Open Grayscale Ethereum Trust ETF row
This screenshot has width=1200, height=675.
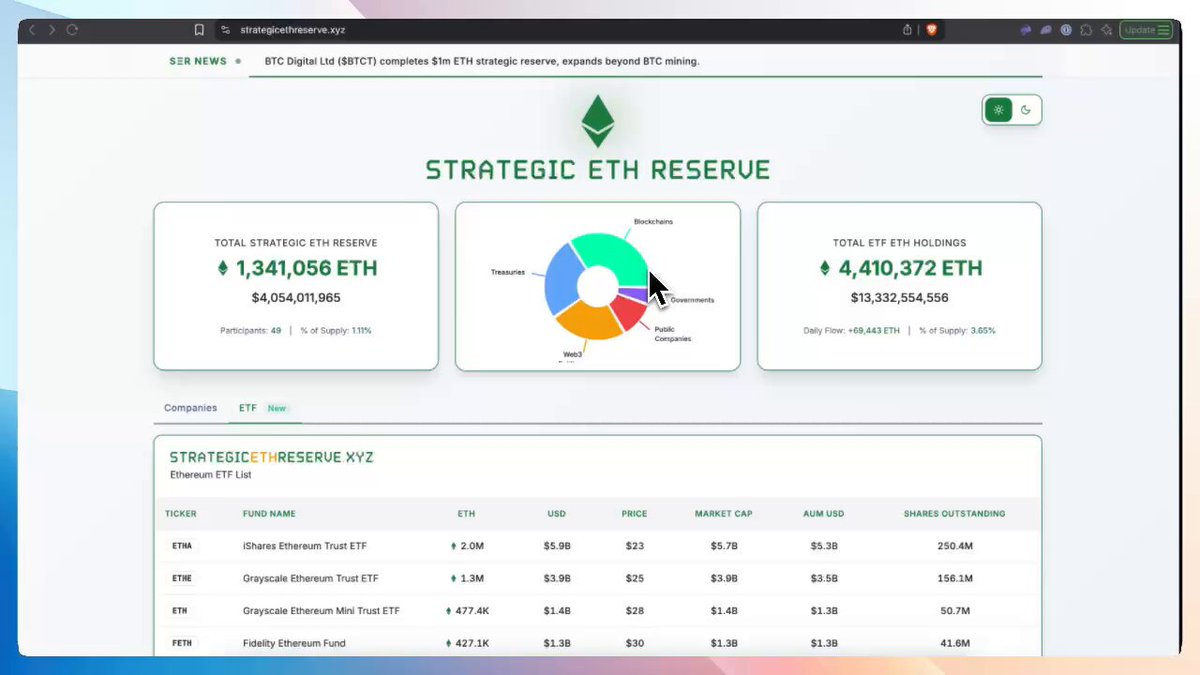(x=598, y=578)
